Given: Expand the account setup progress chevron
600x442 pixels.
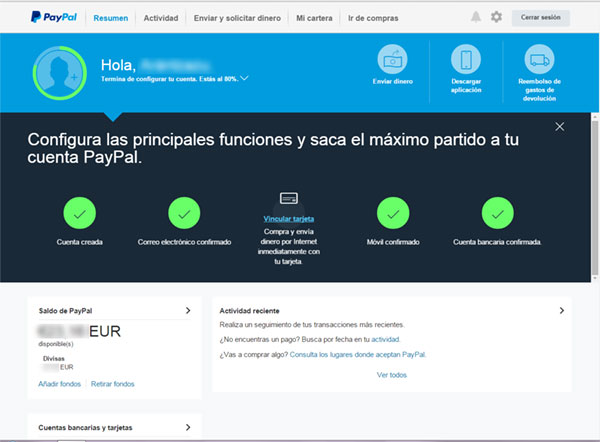Looking at the screenshot, I should click(x=244, y=78).
